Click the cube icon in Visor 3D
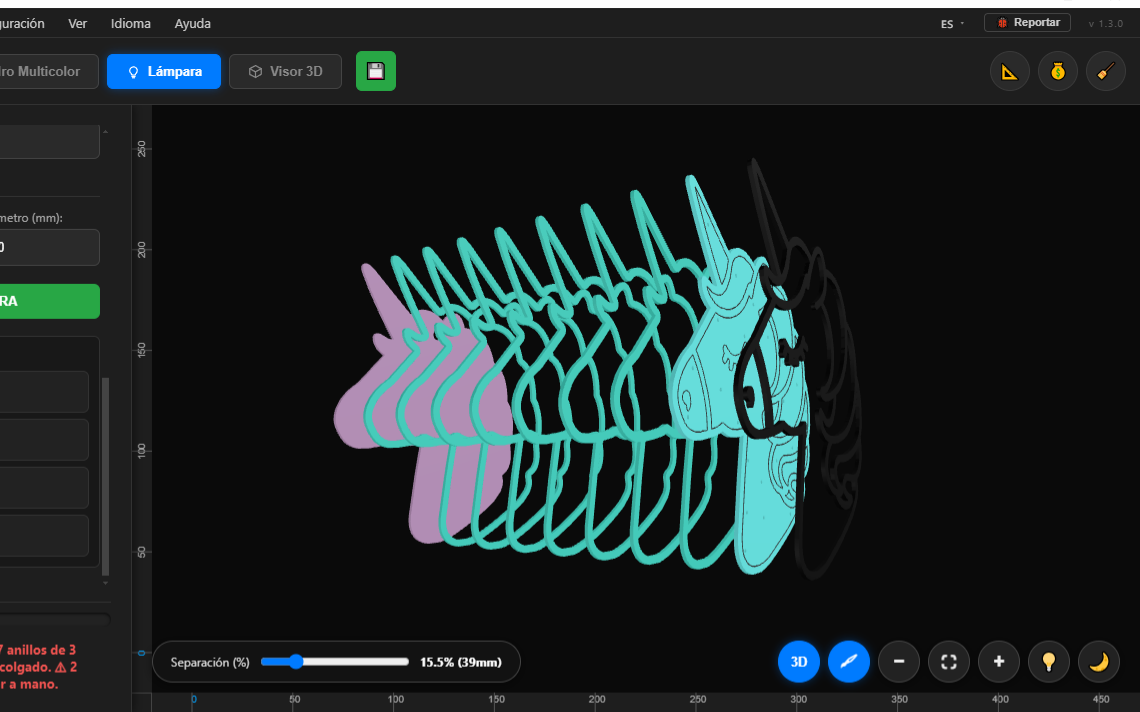 (255, 71)
